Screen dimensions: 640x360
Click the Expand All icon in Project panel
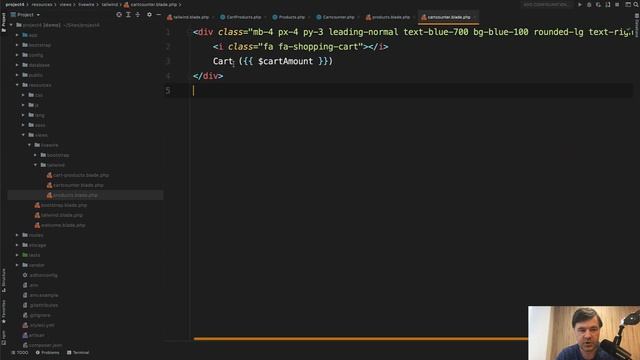click(x=128, y=15)
